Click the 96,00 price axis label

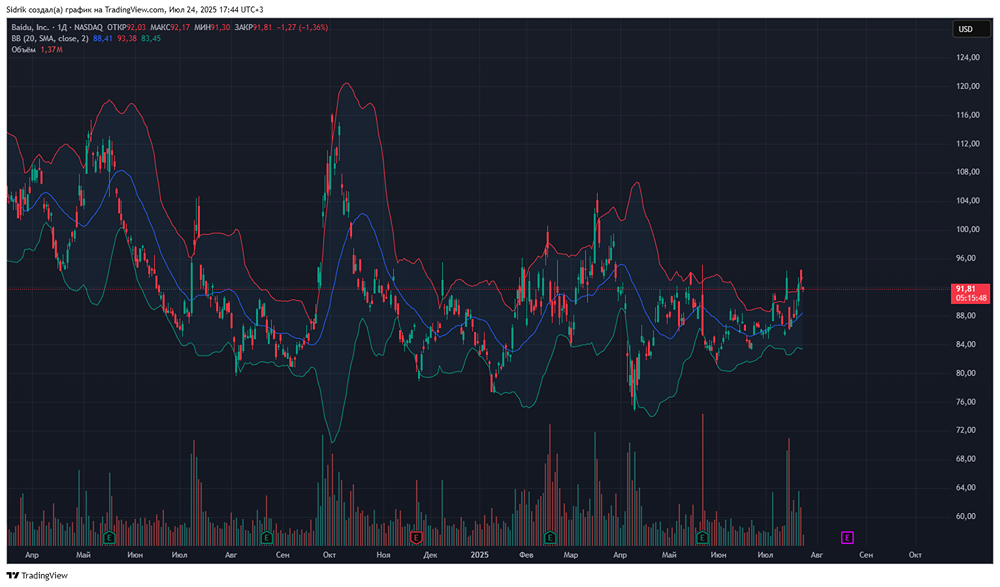967,258
